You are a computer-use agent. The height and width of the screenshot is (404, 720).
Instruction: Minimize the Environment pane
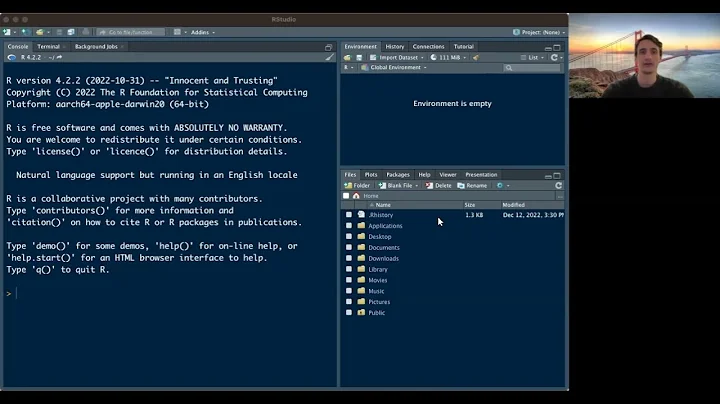point(548,47)
